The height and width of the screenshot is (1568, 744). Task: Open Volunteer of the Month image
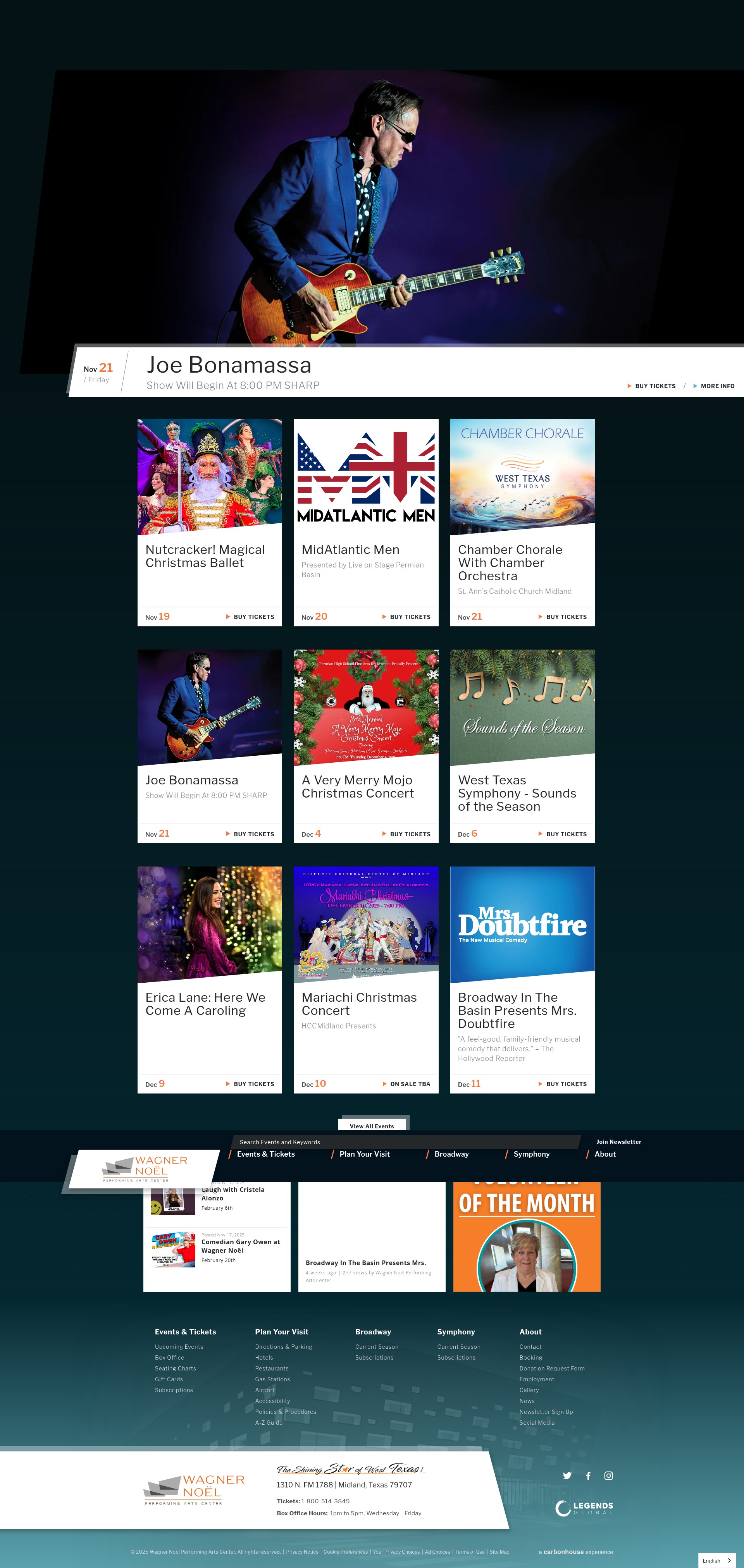pos(527,1237)
